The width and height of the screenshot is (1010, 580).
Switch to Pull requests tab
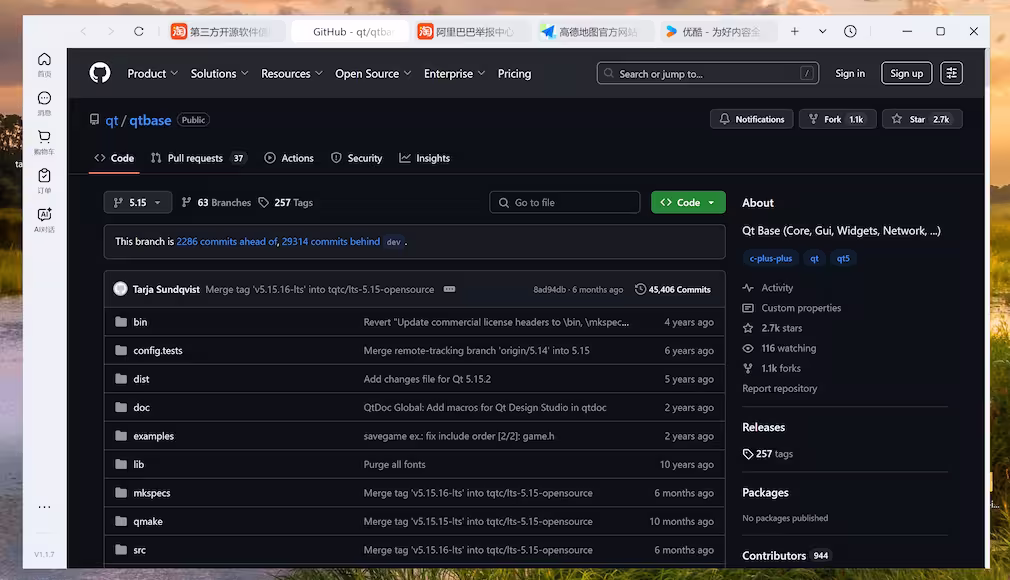coord(198,158)
